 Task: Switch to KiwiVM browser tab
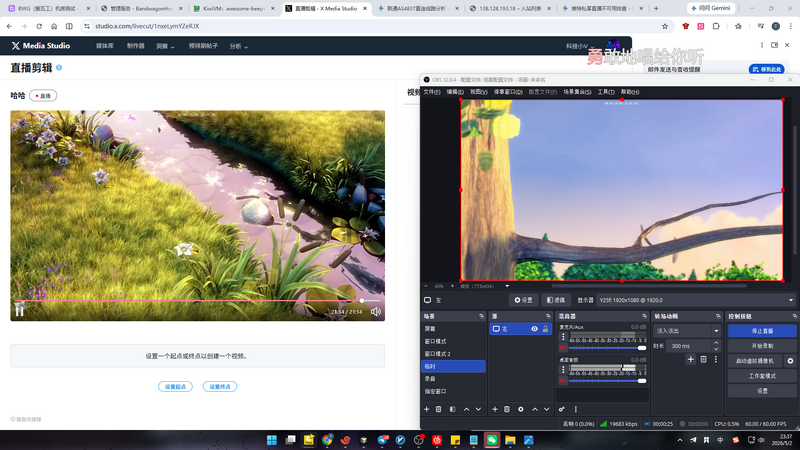click(233, 8)
